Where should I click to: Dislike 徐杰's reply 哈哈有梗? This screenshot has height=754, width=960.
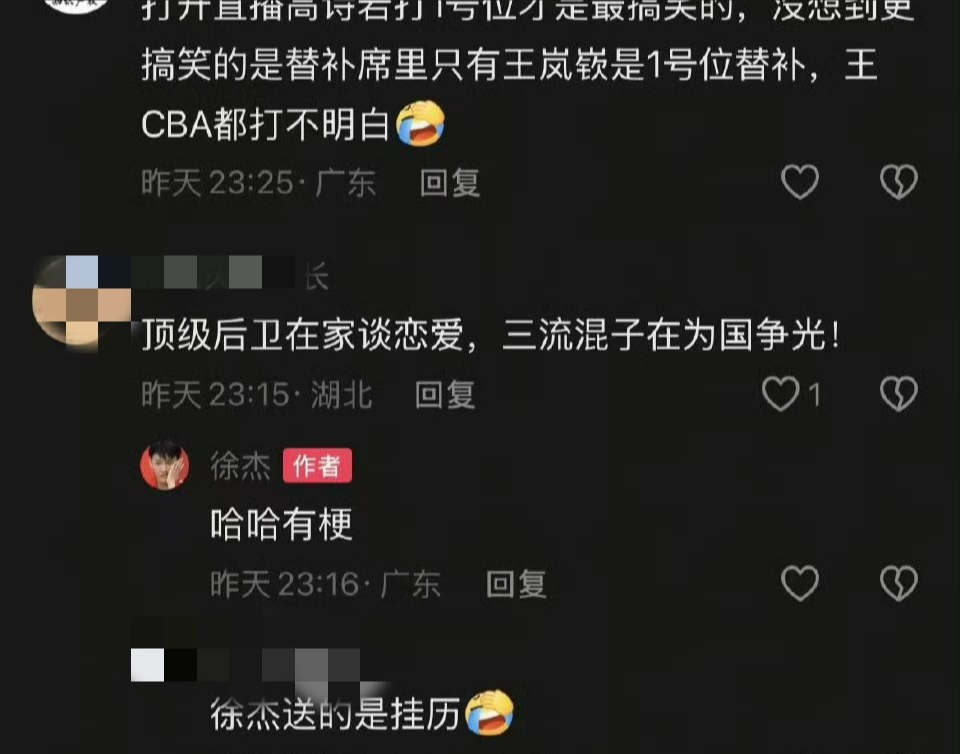point(898,583)
